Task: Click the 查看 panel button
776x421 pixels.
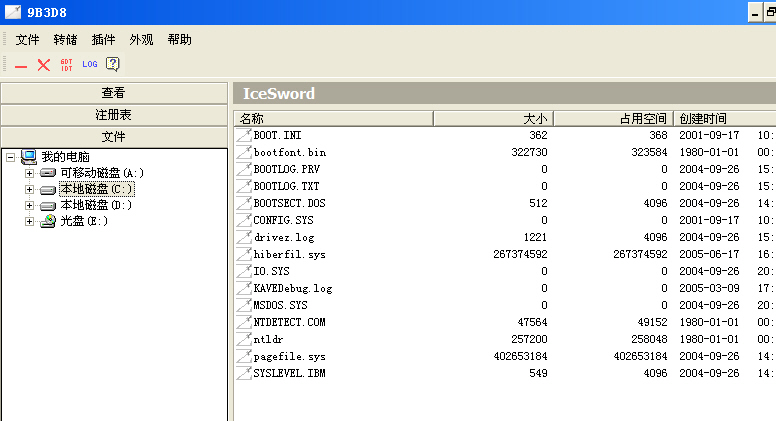Action: point(114,93)
